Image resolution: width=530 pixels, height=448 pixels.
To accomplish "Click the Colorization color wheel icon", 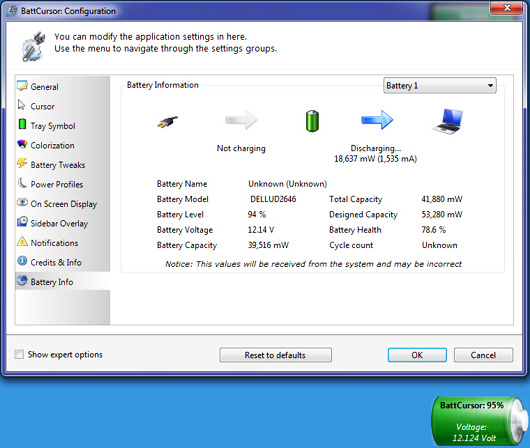I will click(x=22, y=144).
